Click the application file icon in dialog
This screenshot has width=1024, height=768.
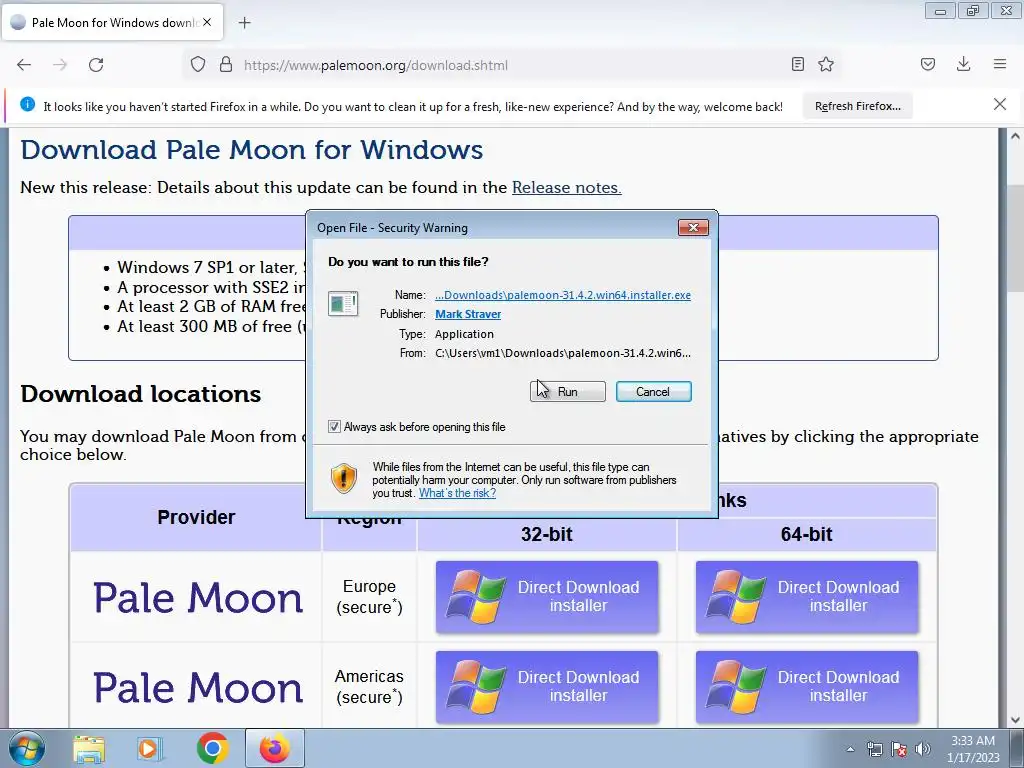[343, 304]
